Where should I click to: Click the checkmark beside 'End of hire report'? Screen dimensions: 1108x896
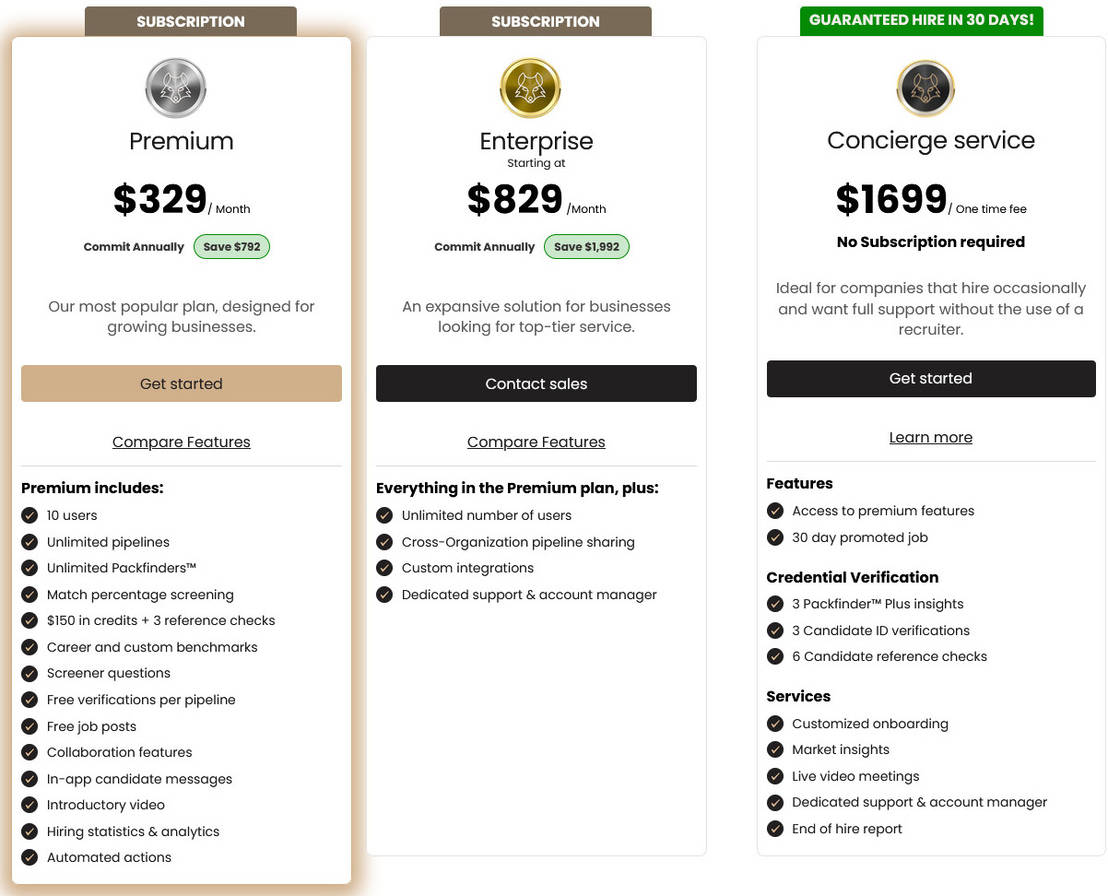click(775, 828)
